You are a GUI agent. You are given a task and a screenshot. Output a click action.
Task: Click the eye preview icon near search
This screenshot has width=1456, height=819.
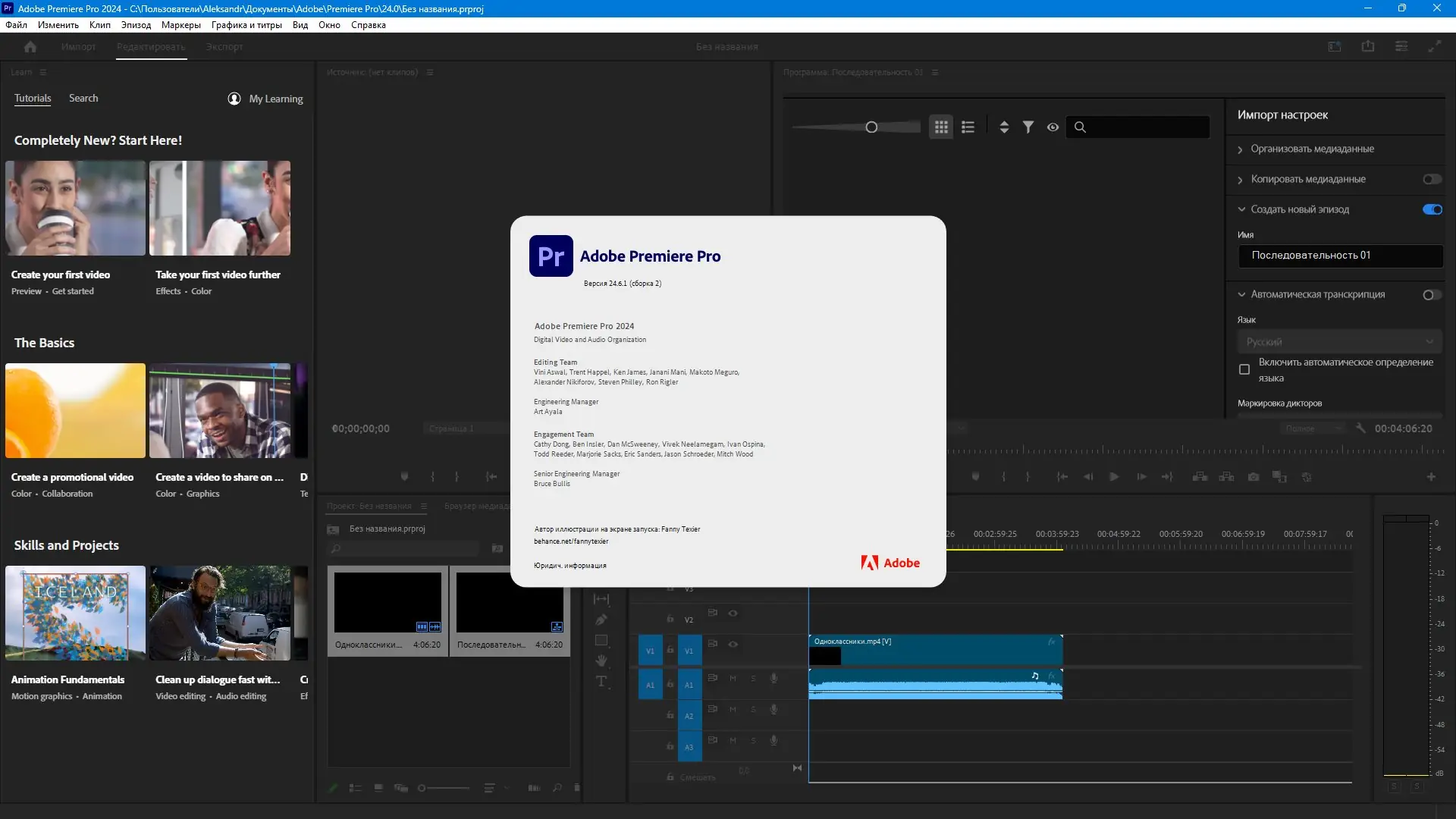[1053, 127]
